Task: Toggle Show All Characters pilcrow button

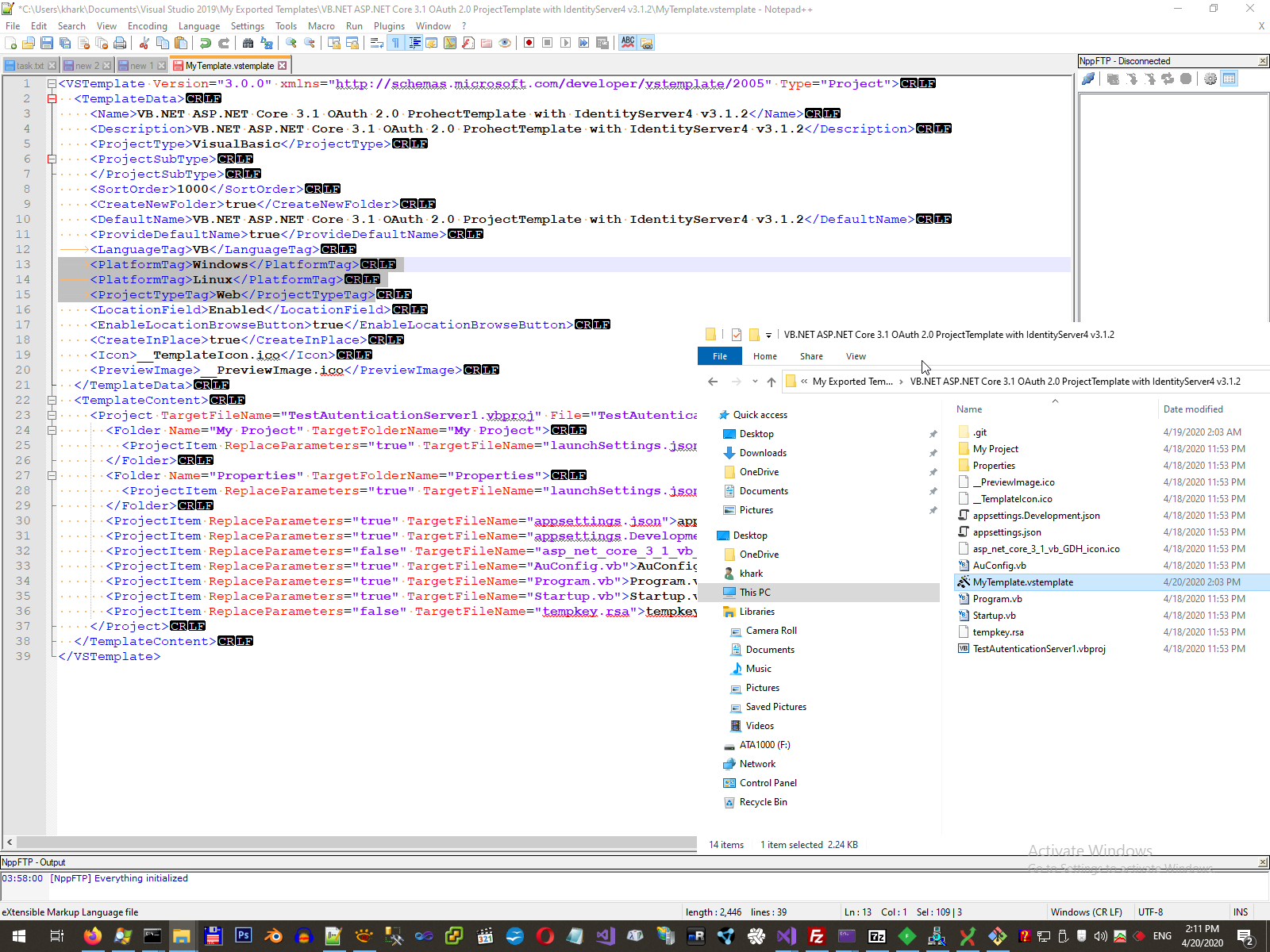Action: (395, 43)
